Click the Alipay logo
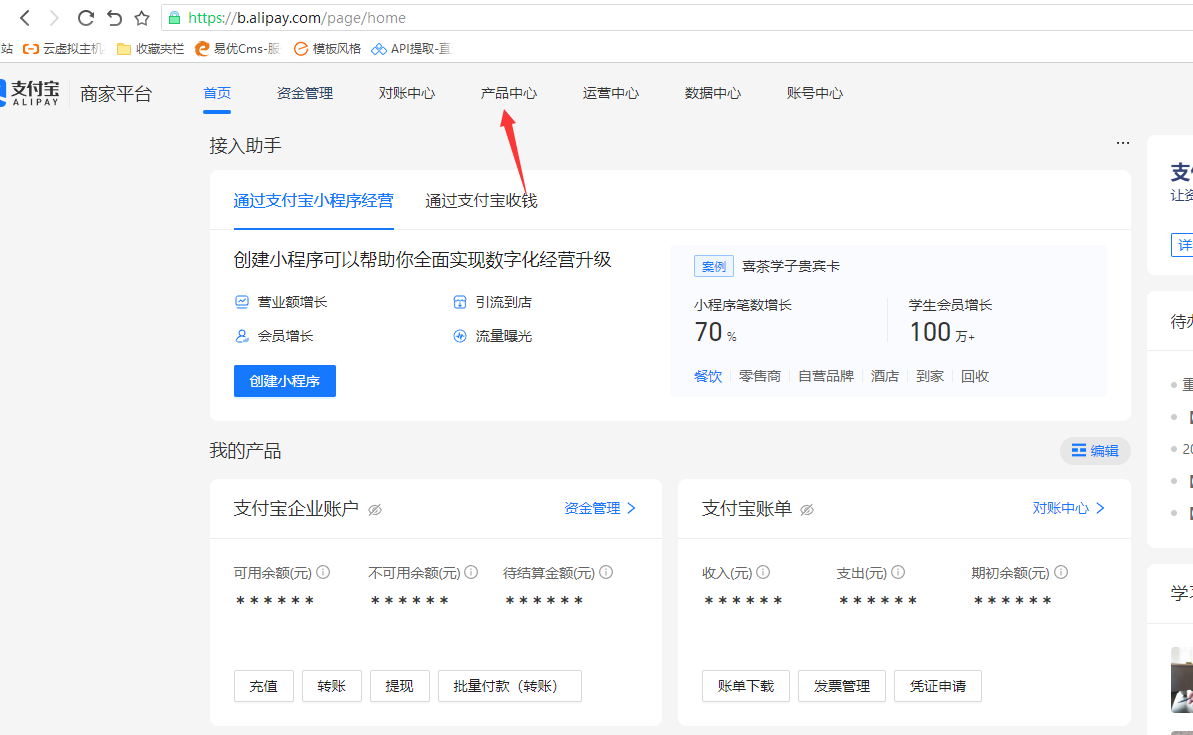Viewport: 1193px width, 735px height. pyautogui.click(x=31, y=92)
